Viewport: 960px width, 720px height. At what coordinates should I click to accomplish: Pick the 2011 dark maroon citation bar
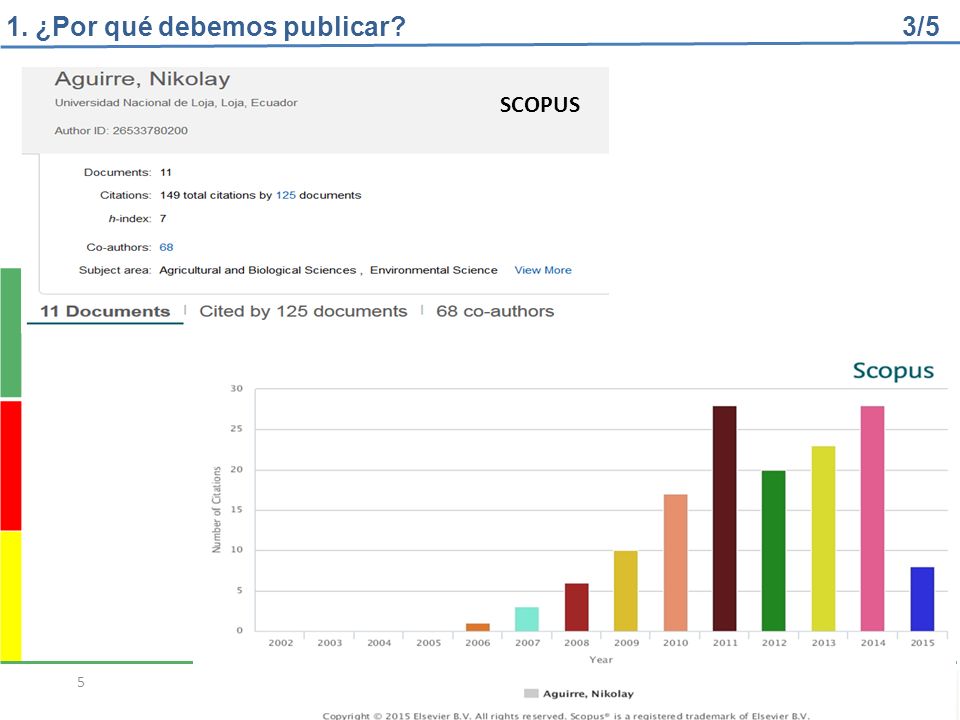pos(725,518)
